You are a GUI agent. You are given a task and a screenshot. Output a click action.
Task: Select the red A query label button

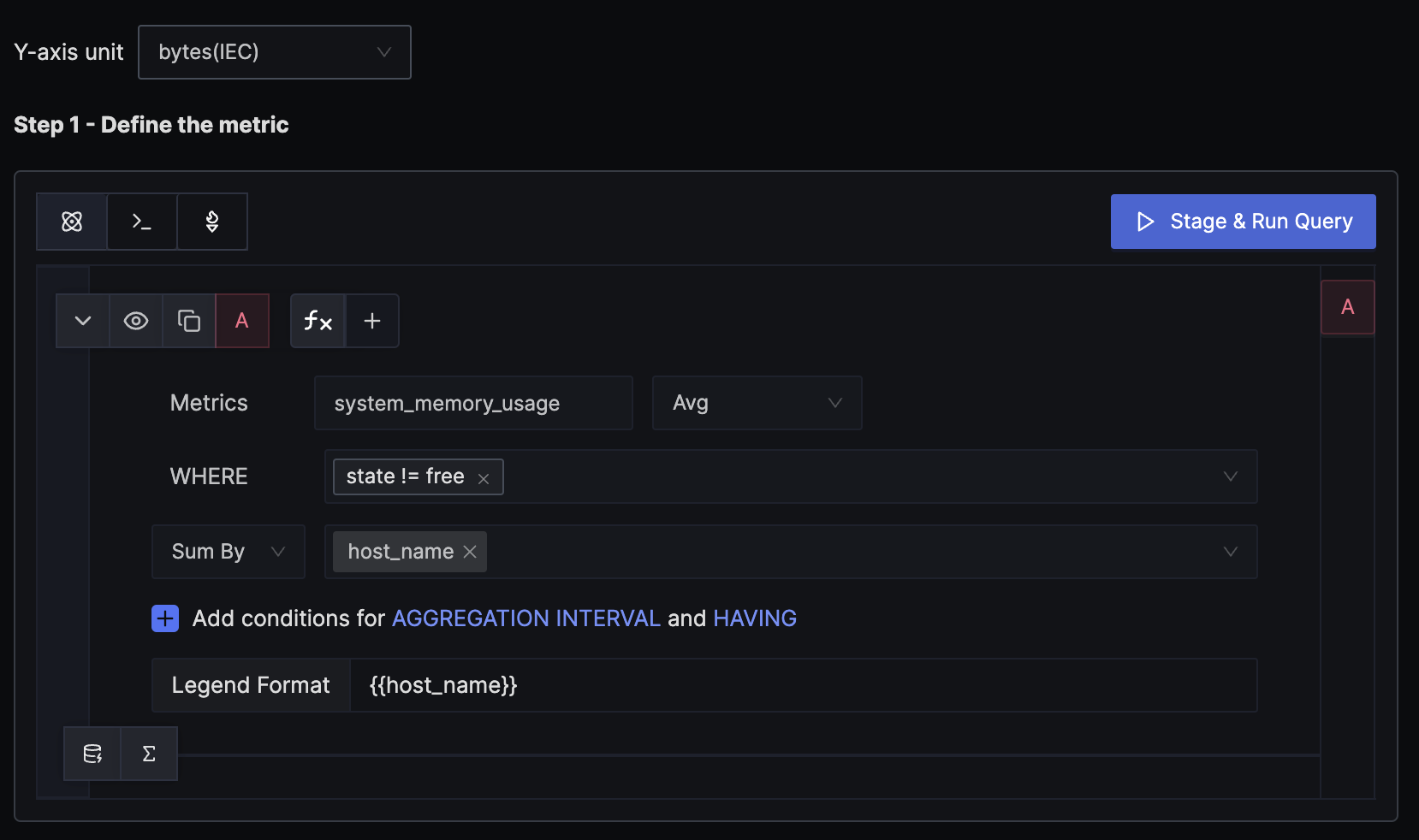(242, 321)
